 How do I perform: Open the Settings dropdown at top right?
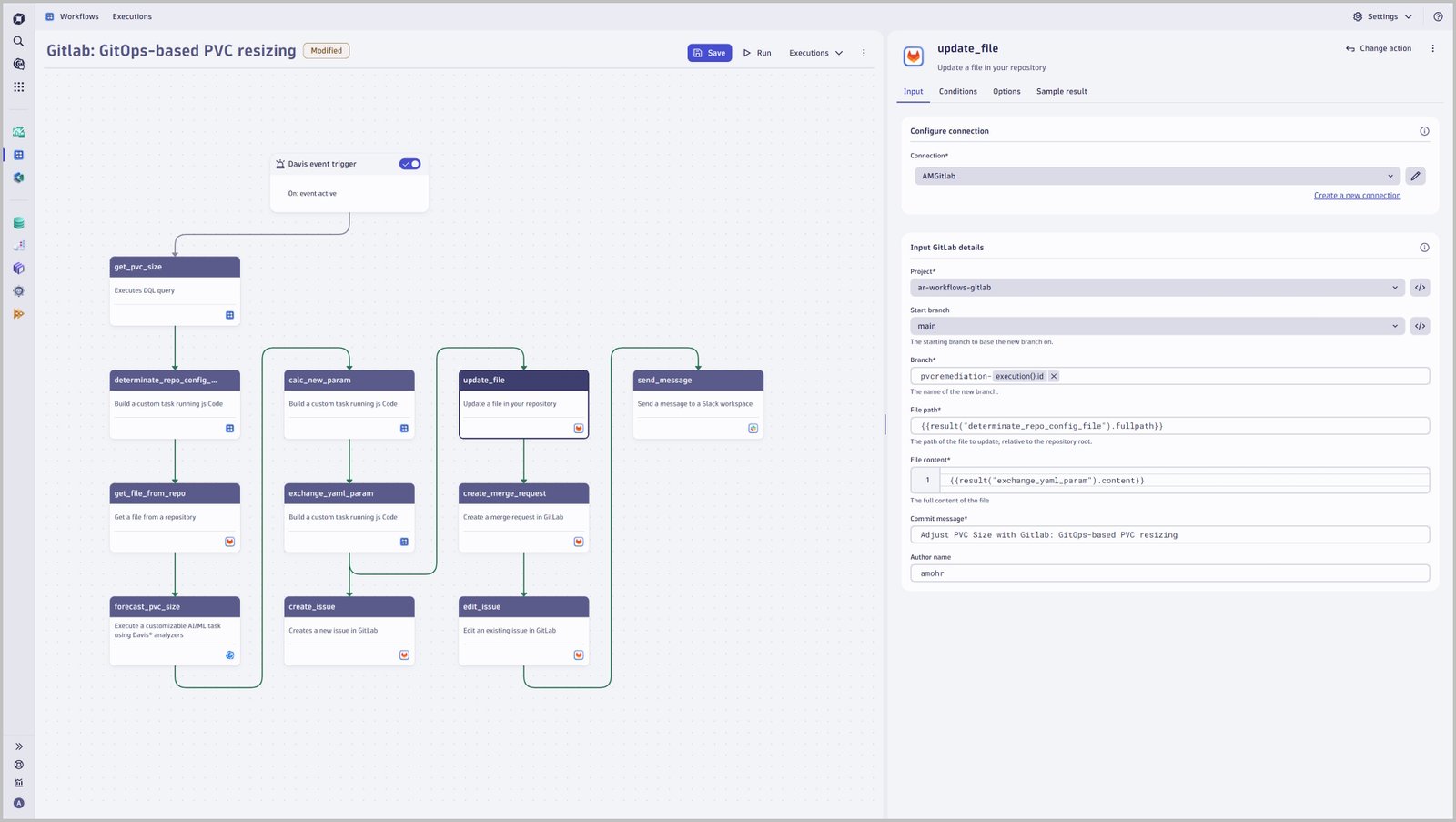coord(1382,16)
